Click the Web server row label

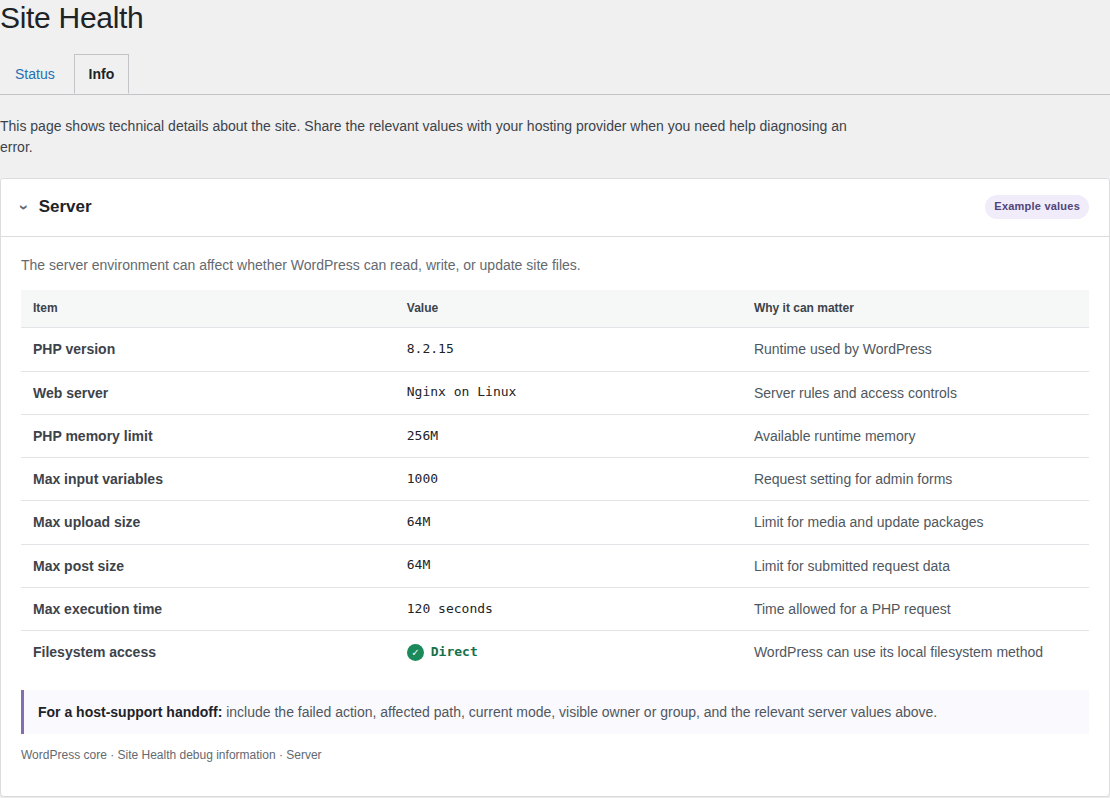tap(70, 393)
